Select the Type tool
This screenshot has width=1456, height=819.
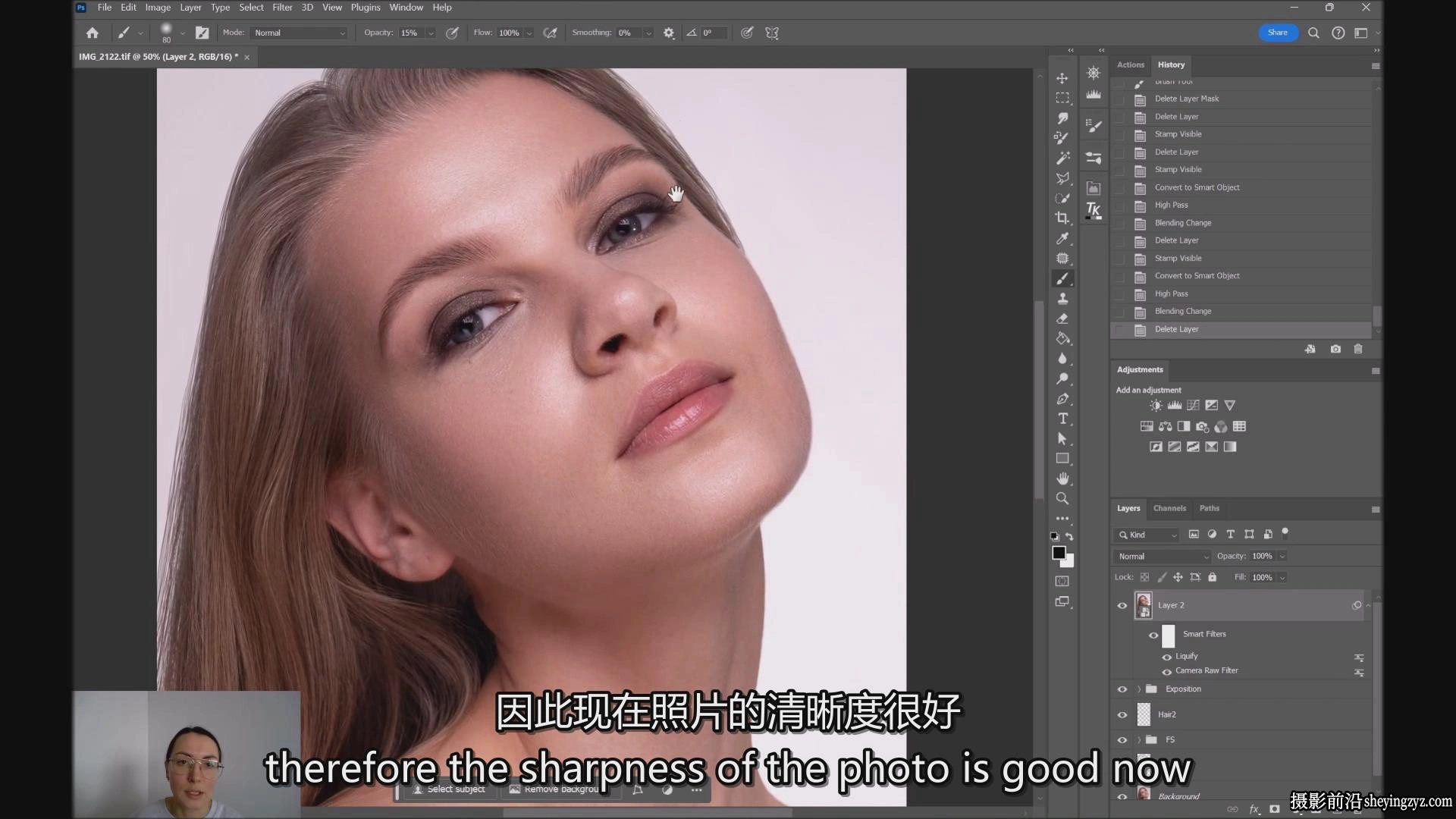[1062, 419]
